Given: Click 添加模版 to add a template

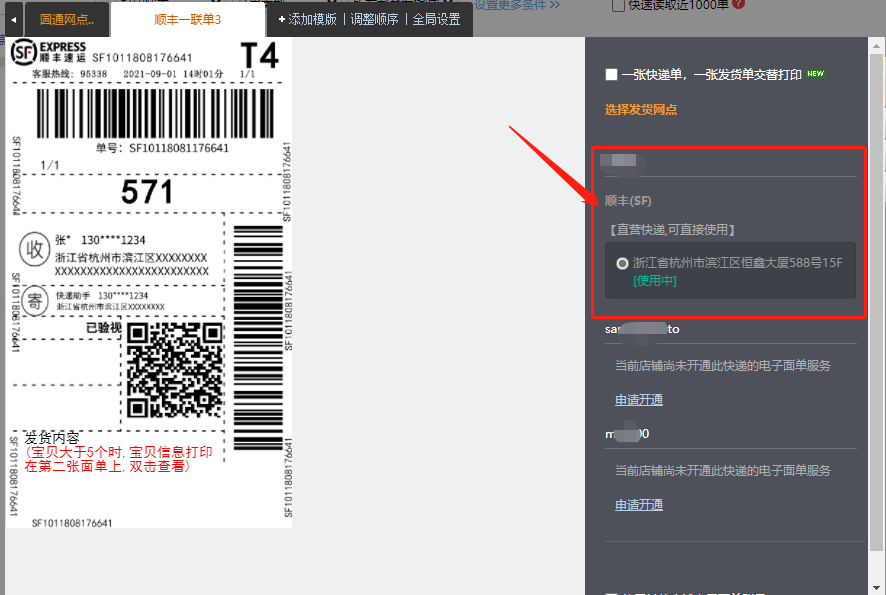Looking at the screenshot, I should pyautogui.click(x=307, y=19).
